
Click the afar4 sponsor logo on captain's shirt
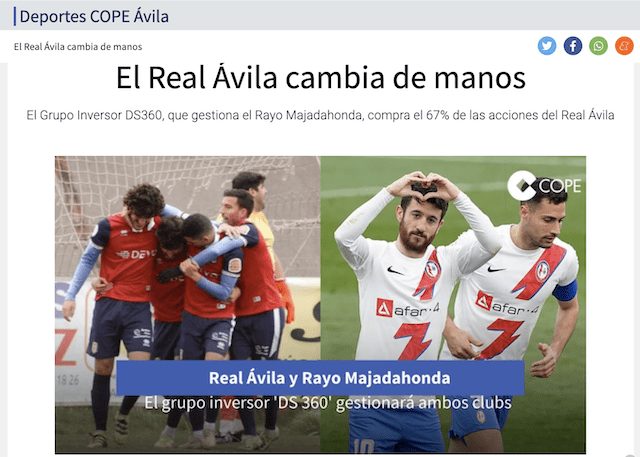tap(507, 305)
